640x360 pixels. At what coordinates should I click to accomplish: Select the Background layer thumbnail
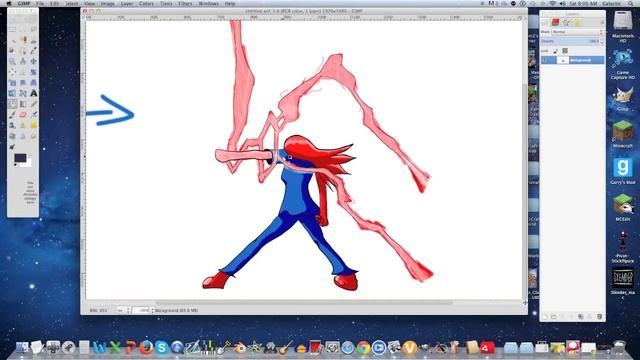[563, 60]
